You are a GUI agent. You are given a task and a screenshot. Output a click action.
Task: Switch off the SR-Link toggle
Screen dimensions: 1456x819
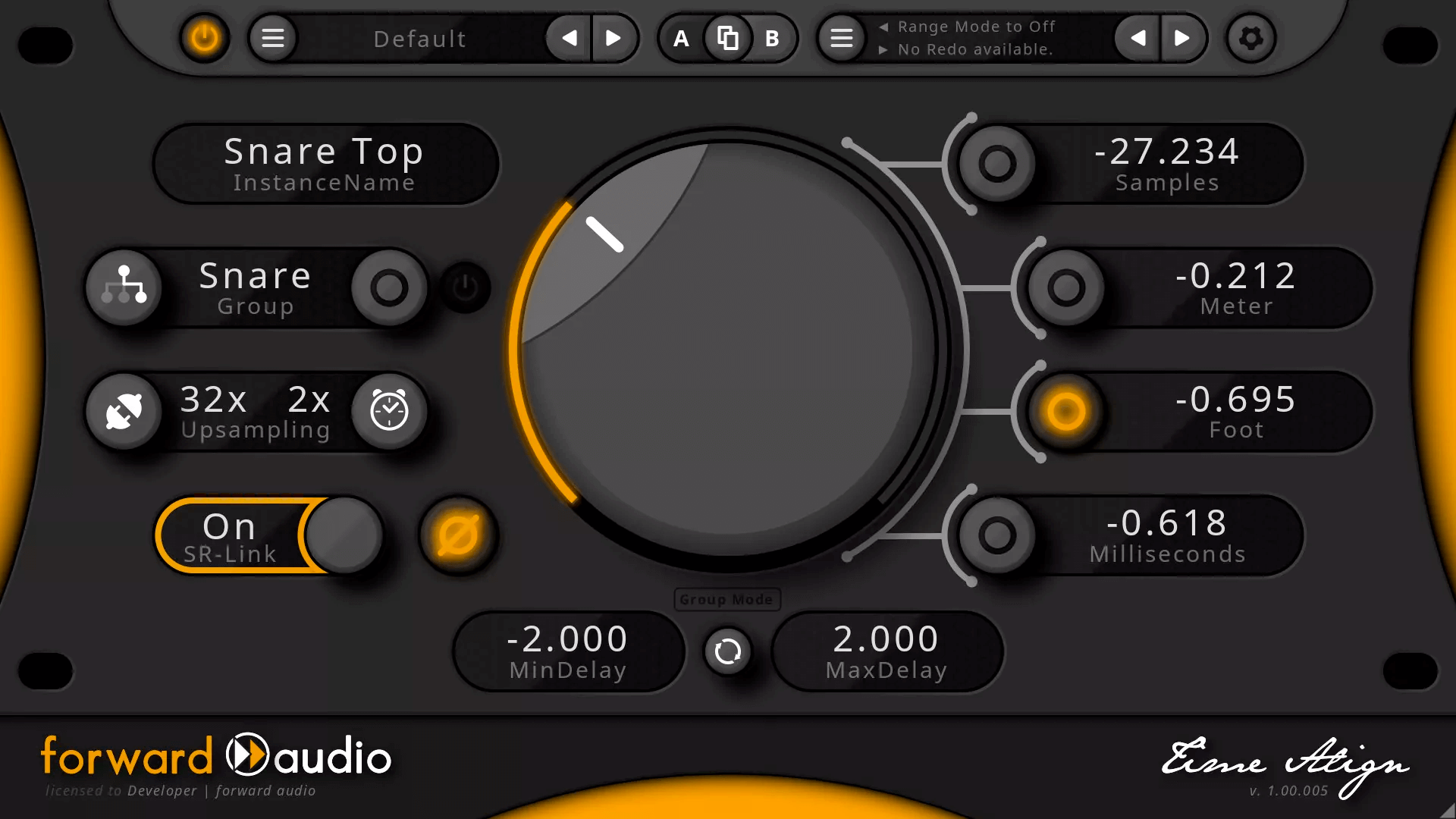[343, 535]
